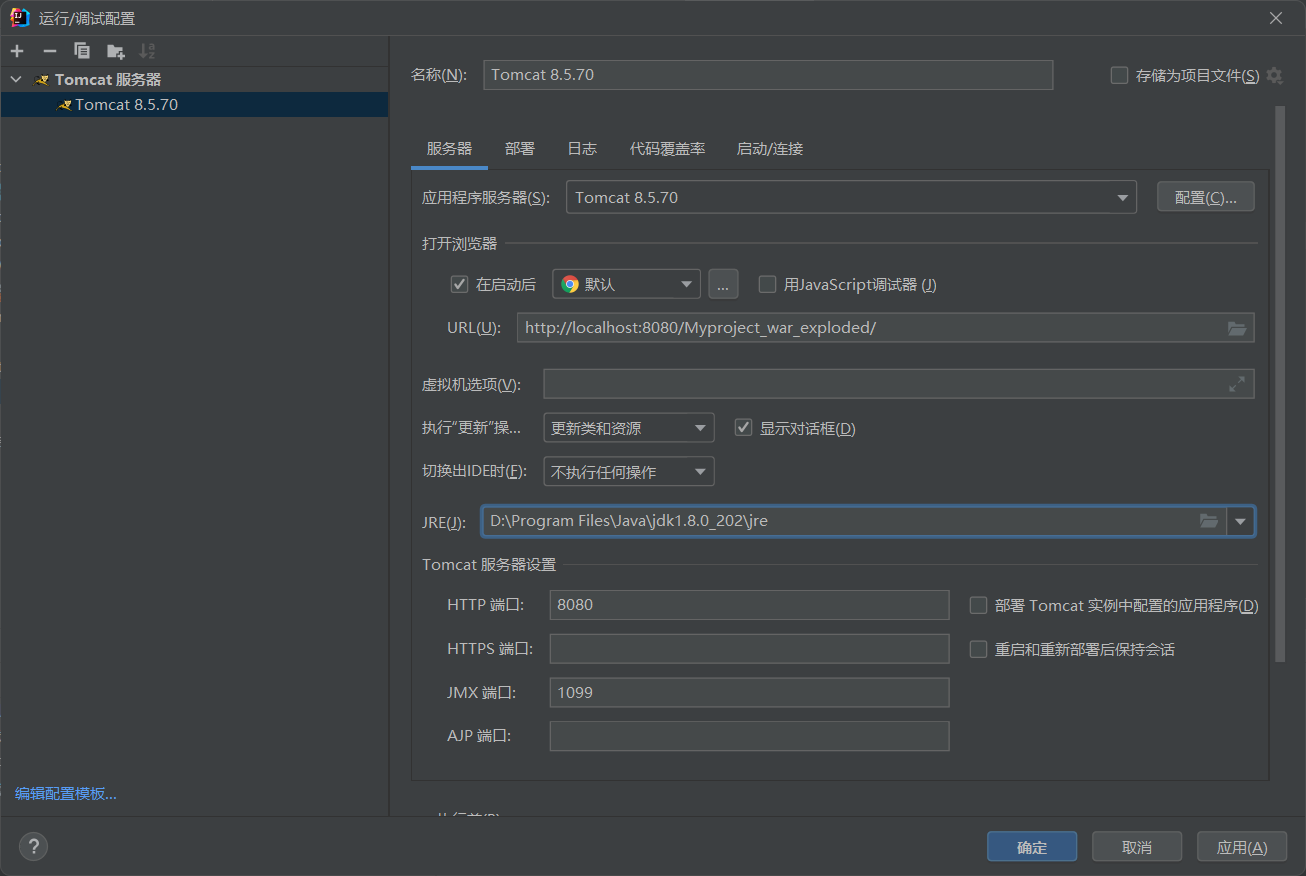Click the Name input field
This screenshot has width=1306, height=876.
point(768,75)
